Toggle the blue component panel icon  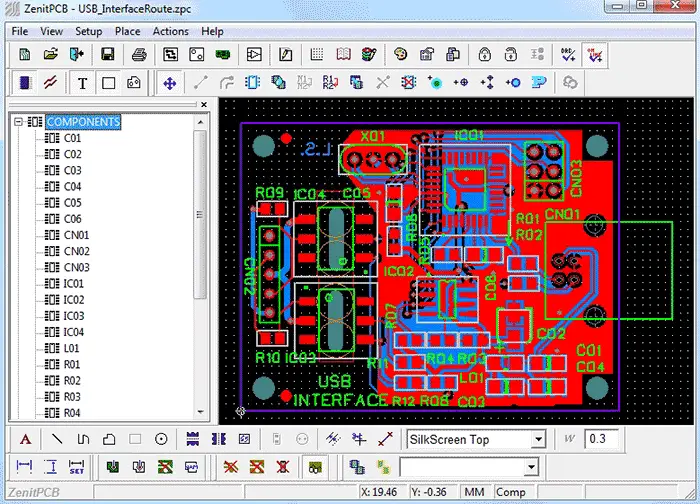pos(25,83)
